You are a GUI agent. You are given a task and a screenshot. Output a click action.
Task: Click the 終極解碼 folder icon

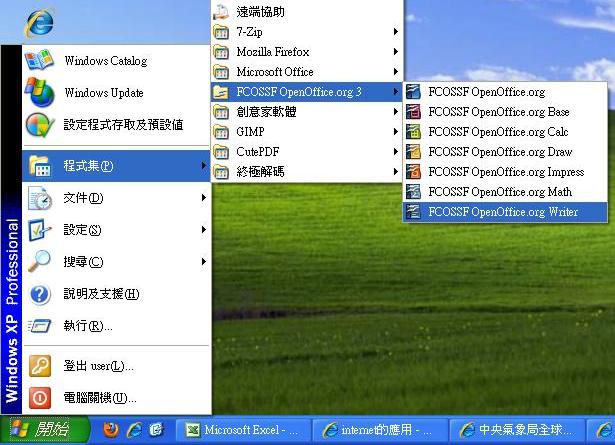pos(221,172)
